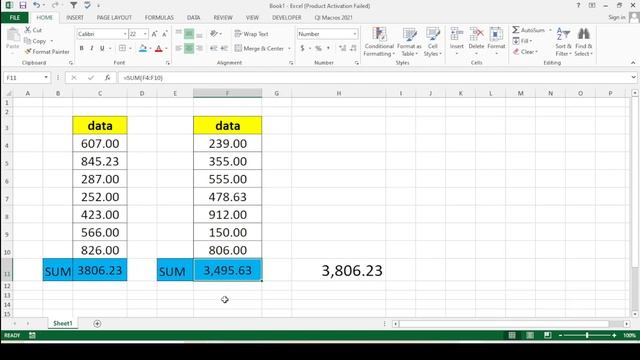Open Sort & Filter
This screenshot has height=360, width=640.
563,42
